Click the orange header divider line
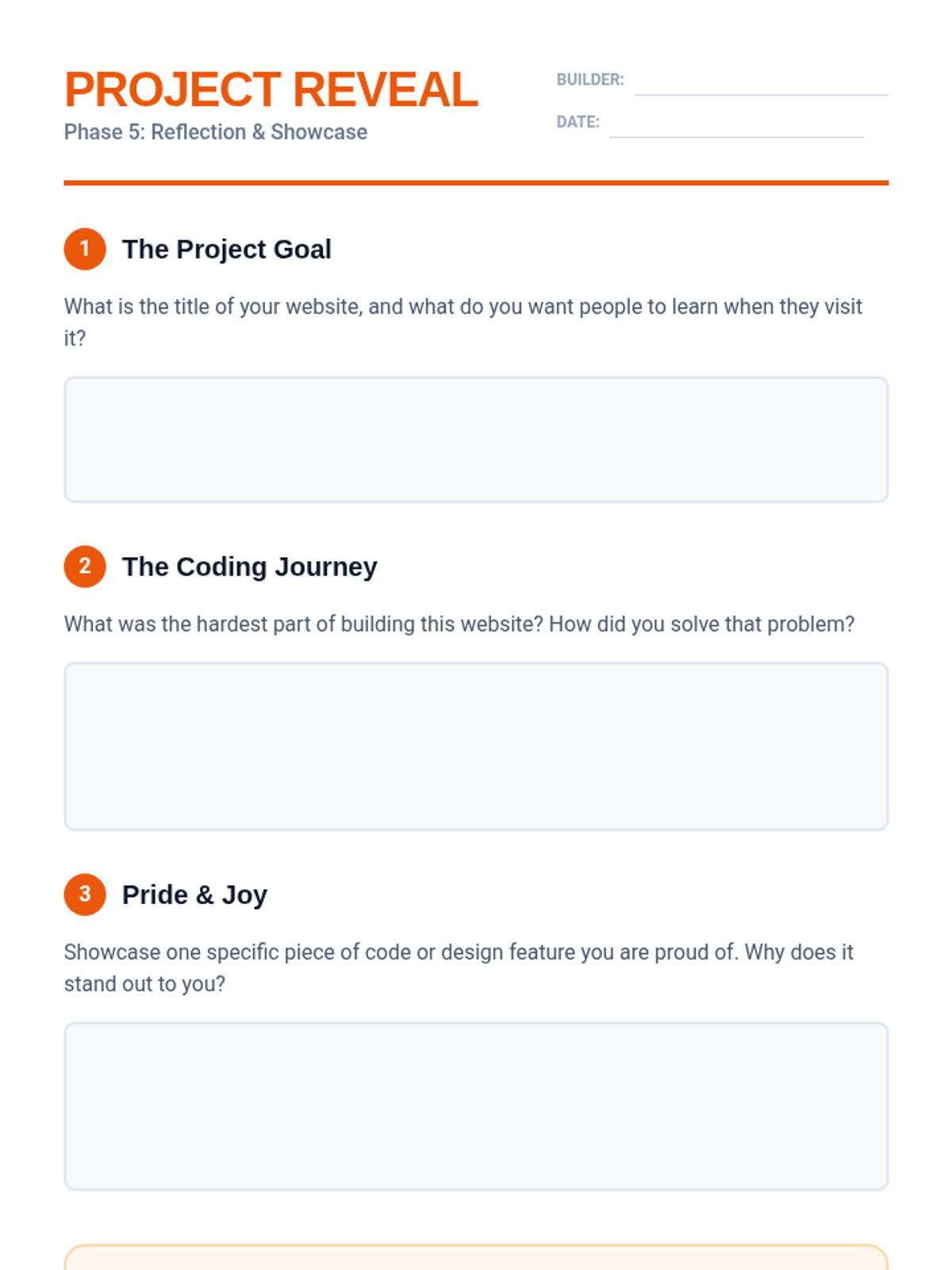 [476, 183]
